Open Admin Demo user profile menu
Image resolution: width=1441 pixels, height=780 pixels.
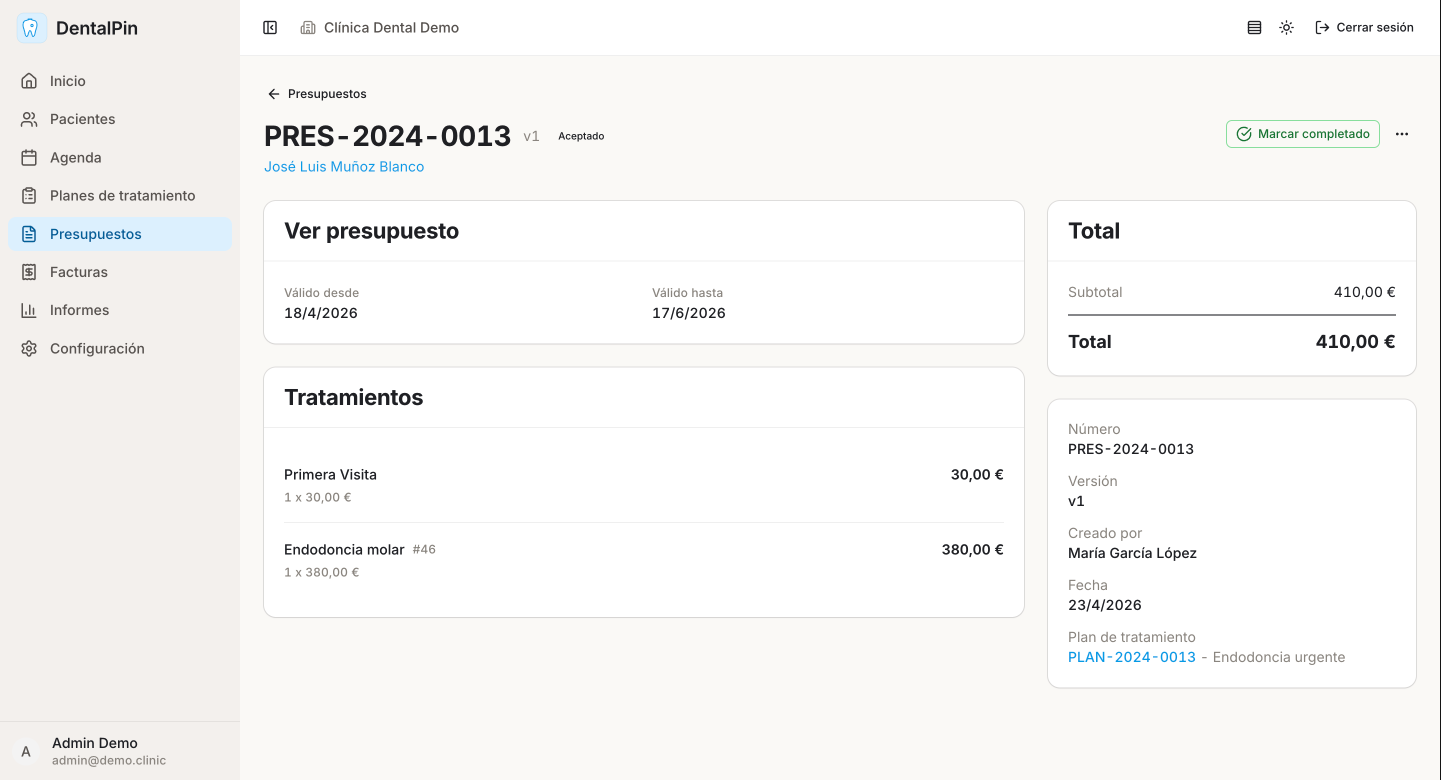tap(95, 751)
